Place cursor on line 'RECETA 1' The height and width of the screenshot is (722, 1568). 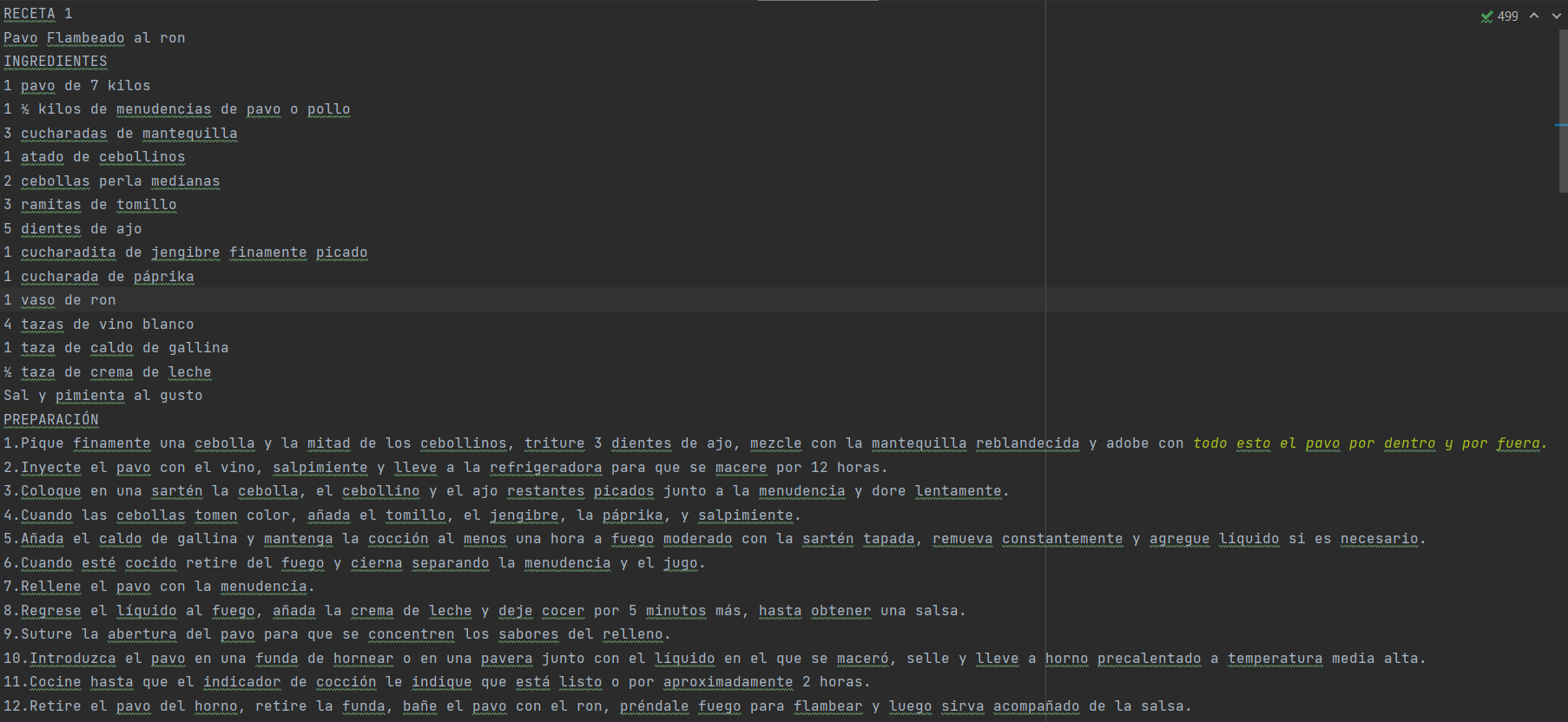[38, 14]
